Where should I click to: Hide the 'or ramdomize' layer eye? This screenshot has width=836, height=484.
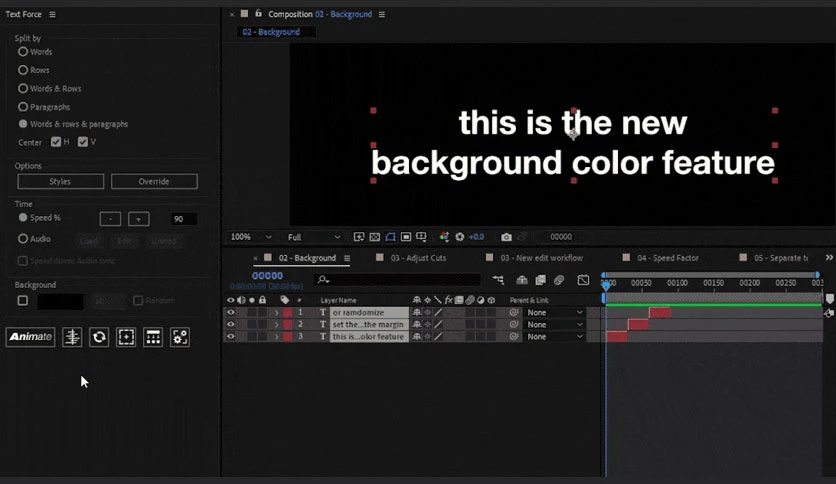(x=230, y=312)
